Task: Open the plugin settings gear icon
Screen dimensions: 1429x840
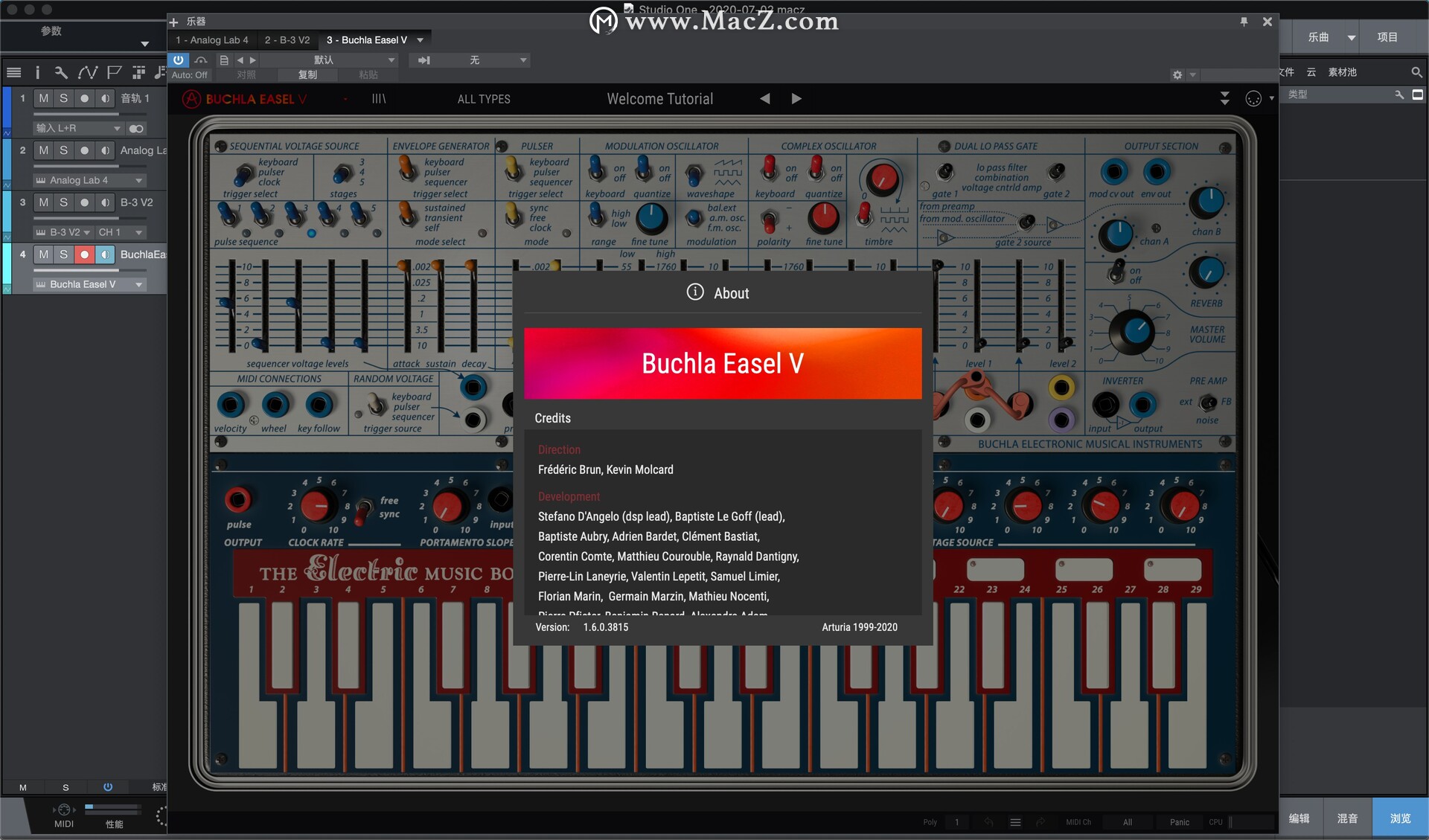Action: [x=1177, y=74]
